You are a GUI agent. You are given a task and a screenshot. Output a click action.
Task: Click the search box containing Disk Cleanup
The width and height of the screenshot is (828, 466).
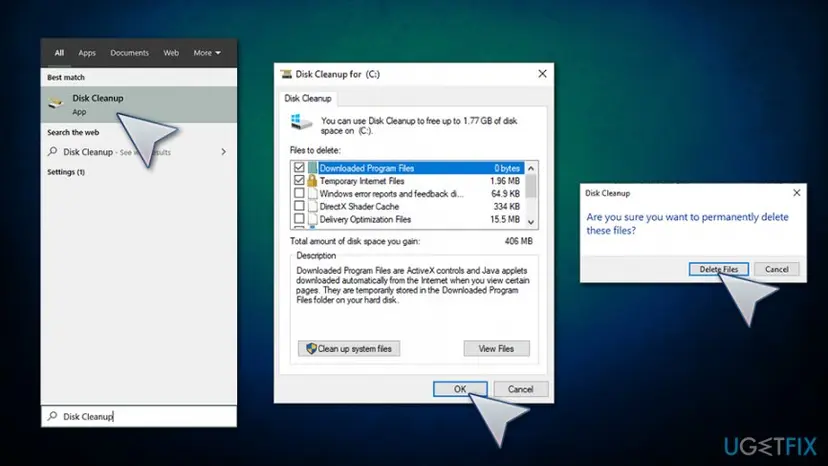pyautogui.click(x=138, y=416)
